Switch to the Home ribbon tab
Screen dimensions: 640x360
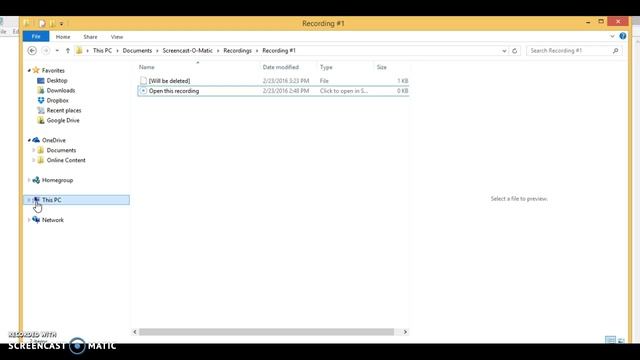(63, 37)
